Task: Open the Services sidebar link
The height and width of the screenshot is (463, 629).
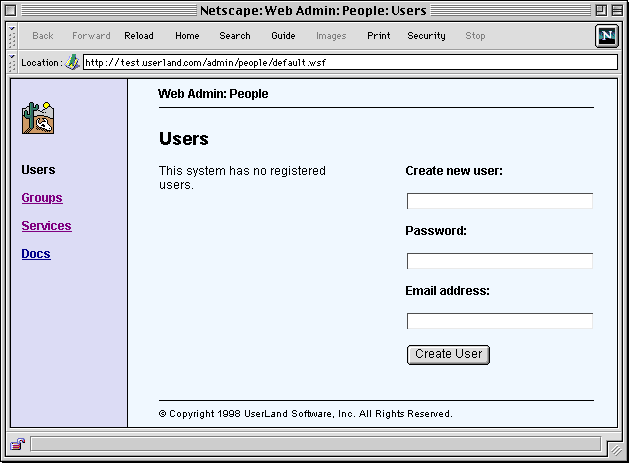Action: (x=46, y=226)
